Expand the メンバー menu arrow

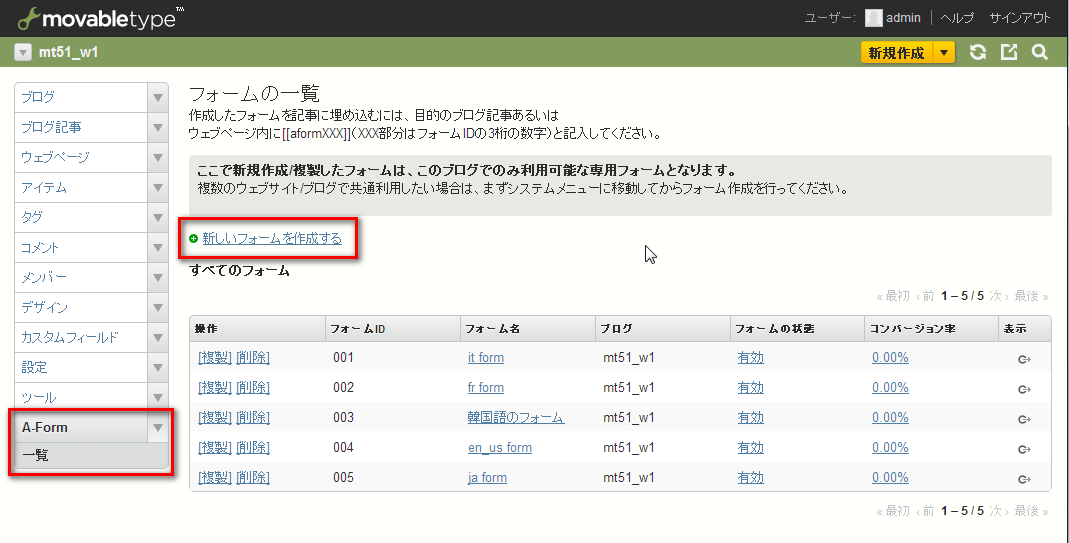tap(158, 278)
